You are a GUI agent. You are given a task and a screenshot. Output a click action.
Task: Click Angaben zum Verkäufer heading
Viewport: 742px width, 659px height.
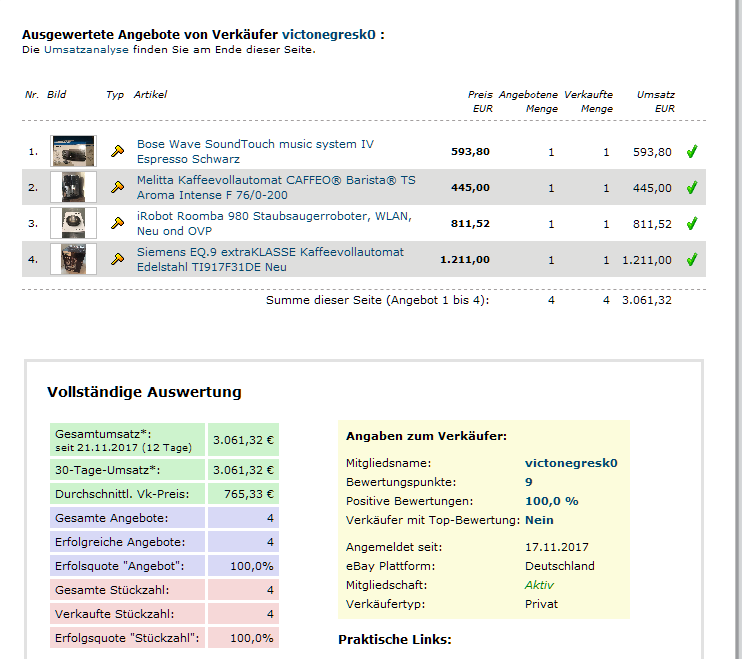pos(426,436)
